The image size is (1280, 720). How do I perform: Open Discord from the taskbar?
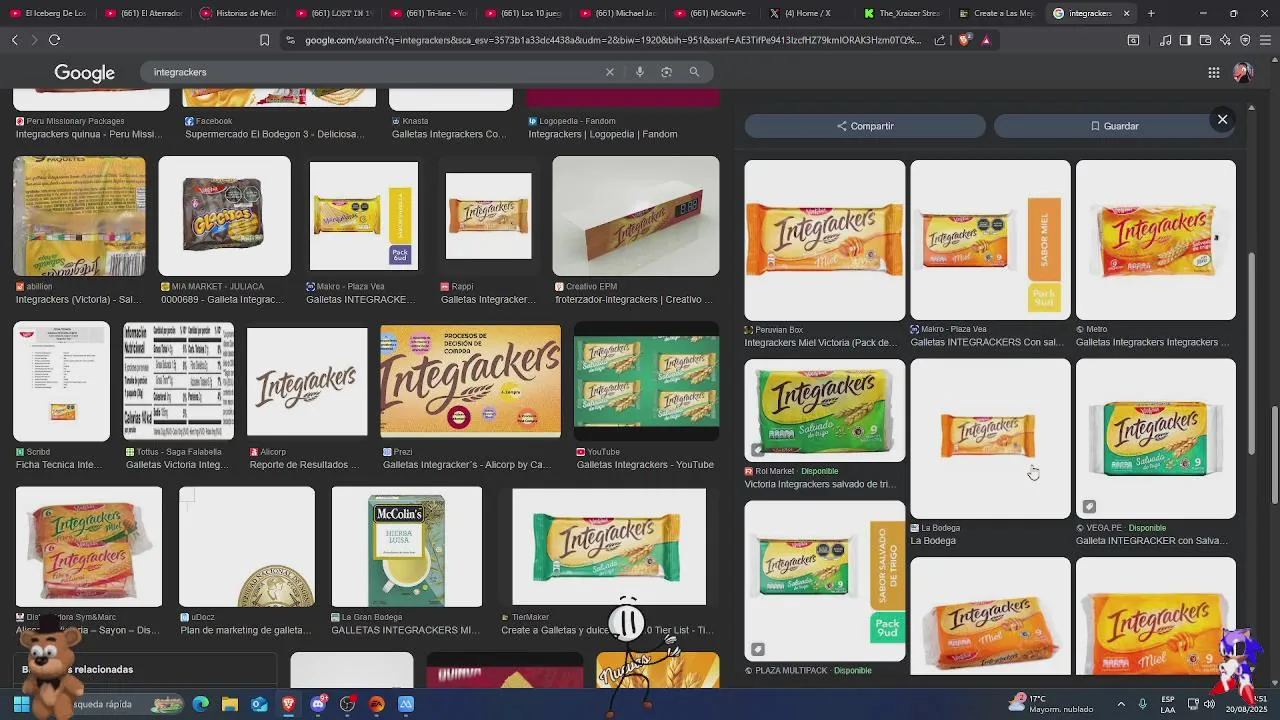(x=318, y=704)
